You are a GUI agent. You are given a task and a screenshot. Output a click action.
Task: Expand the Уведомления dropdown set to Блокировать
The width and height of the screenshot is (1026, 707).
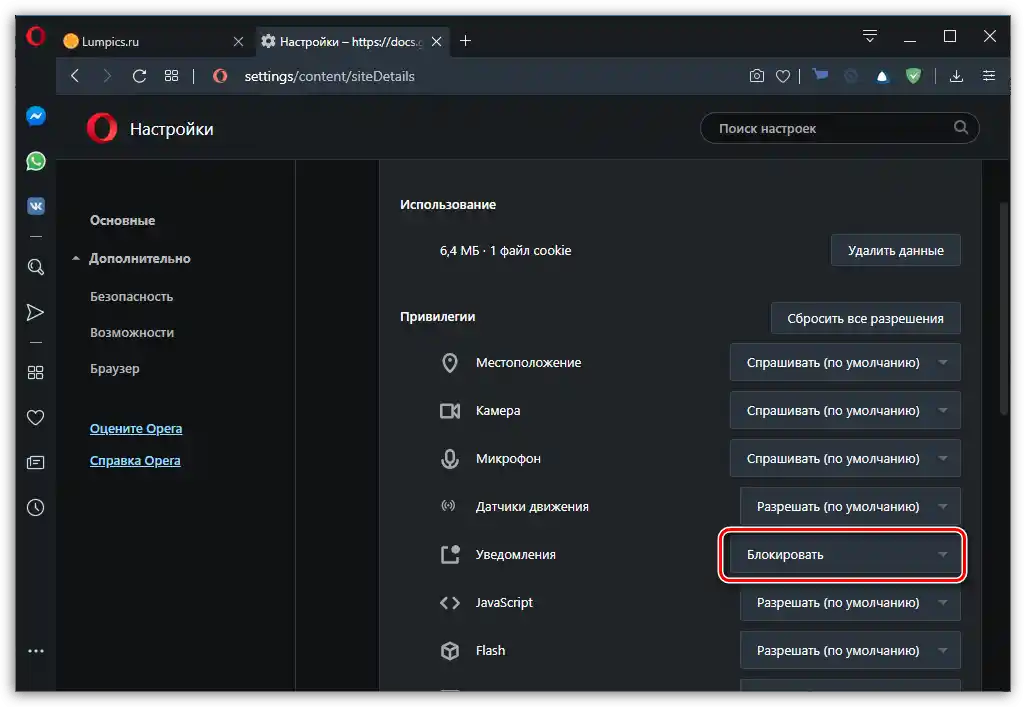tap(845, 554)
